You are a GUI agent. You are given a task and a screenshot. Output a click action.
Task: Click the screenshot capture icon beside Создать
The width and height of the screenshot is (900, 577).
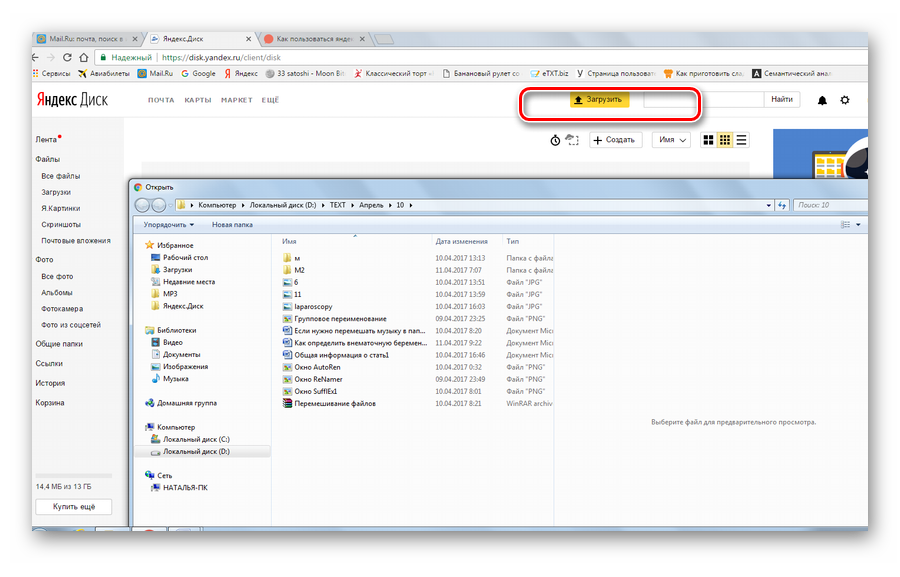click(x=572, y=140)
